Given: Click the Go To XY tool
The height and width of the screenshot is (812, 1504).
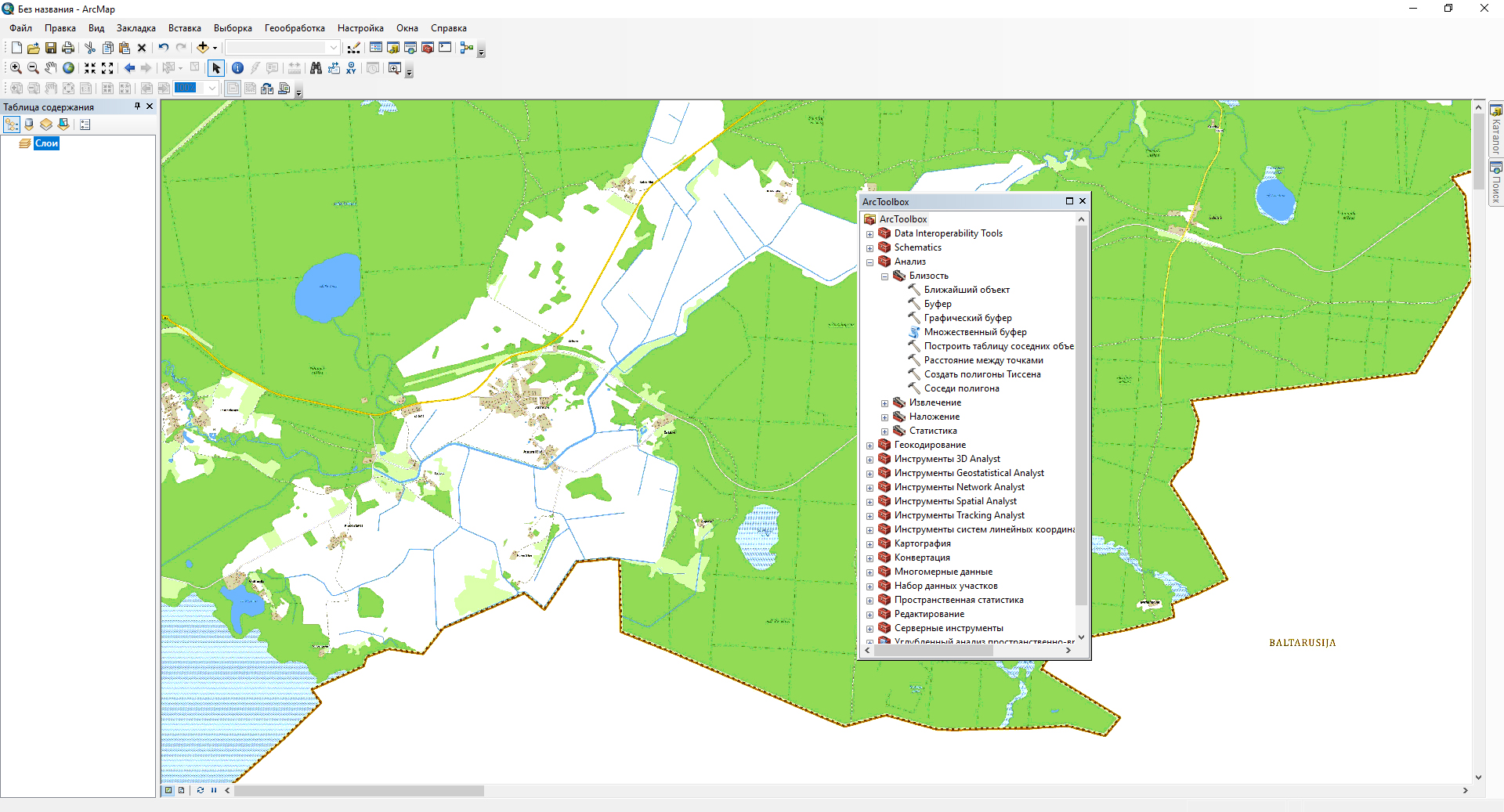Looking at the screenshot, I should [351, 68].
